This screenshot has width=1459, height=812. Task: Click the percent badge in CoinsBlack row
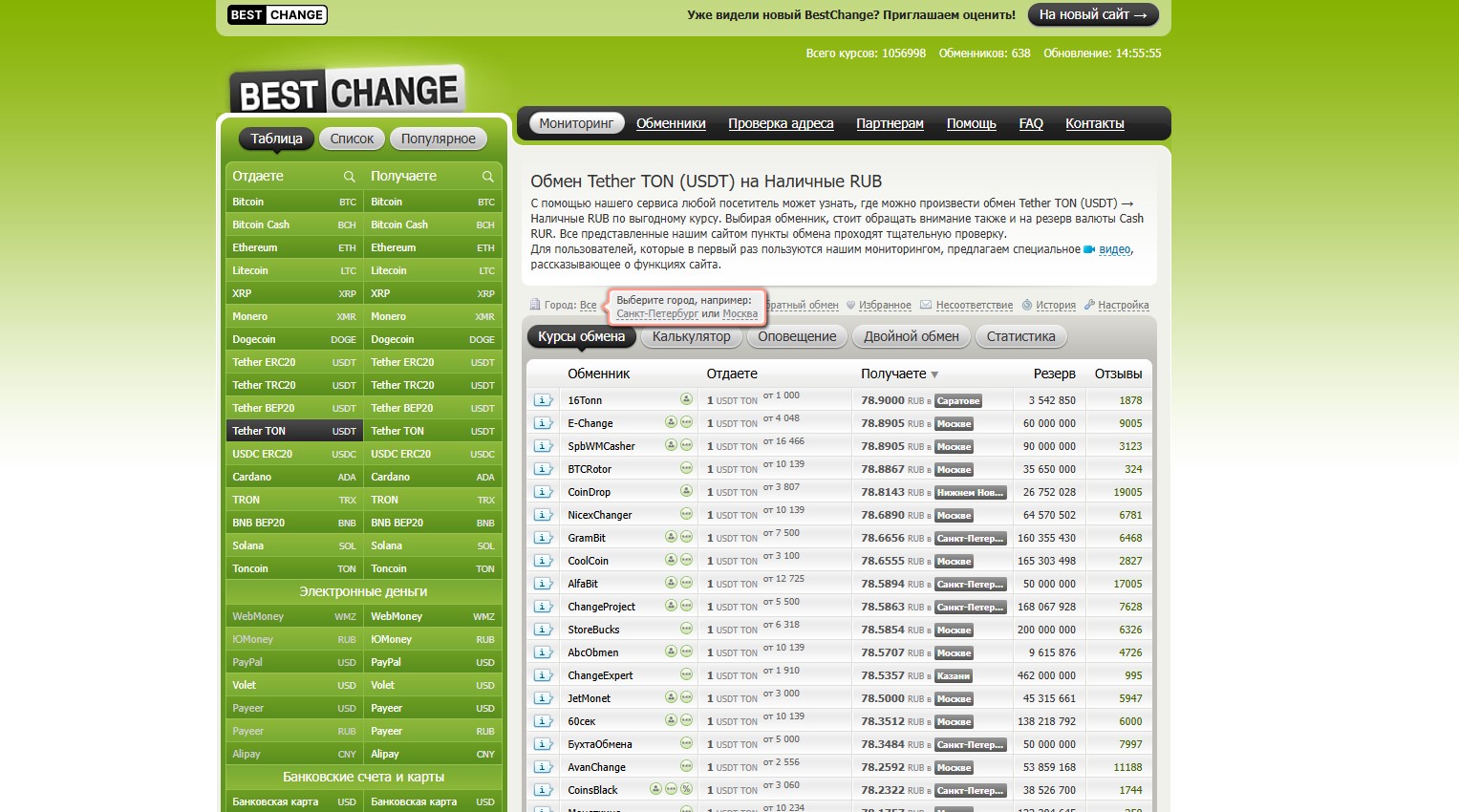[686, 789]
